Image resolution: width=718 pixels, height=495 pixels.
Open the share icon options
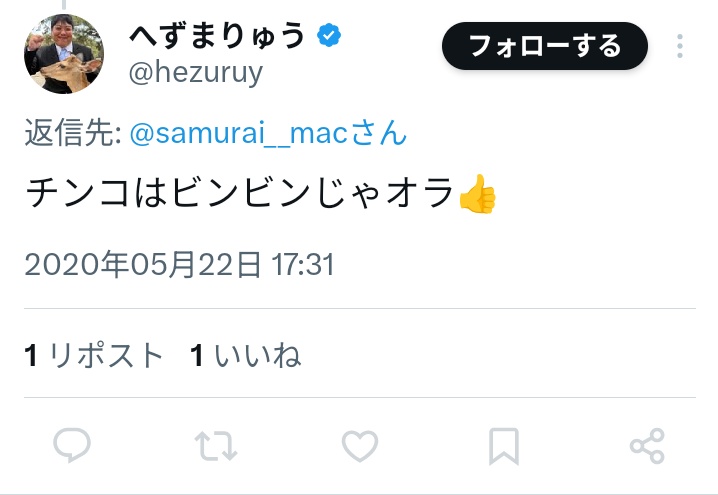point(647,446)
